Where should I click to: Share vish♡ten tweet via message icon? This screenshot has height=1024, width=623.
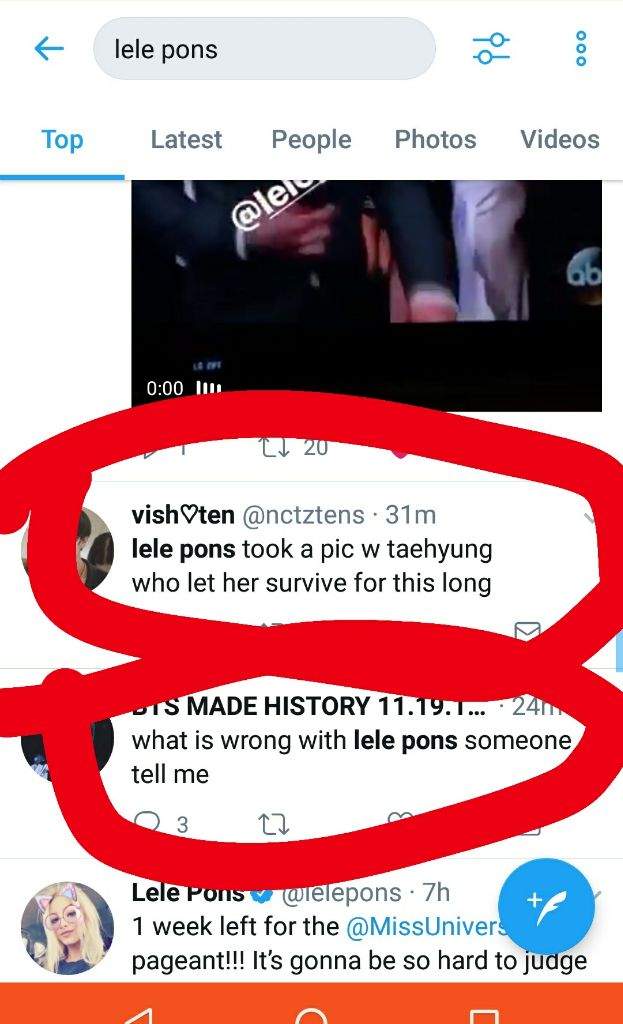(527, 630)
